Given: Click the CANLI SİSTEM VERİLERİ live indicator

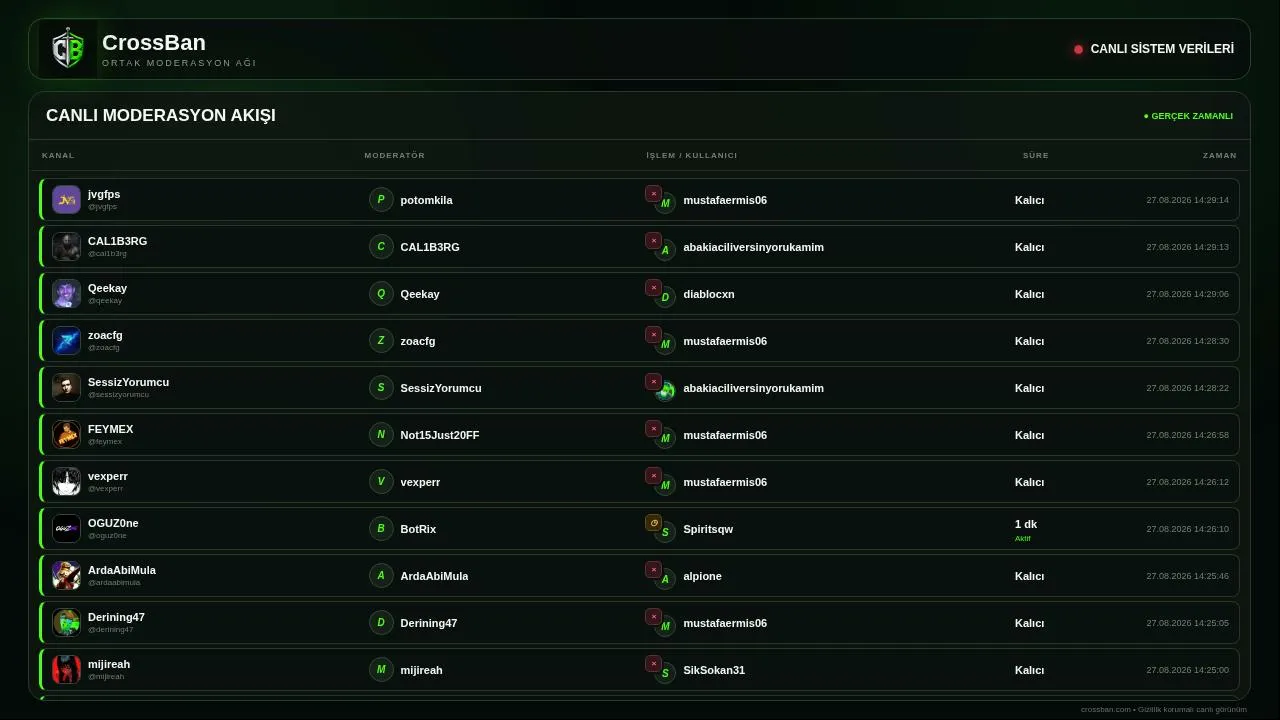Looking at the screenshot, I should [1154, 49].
